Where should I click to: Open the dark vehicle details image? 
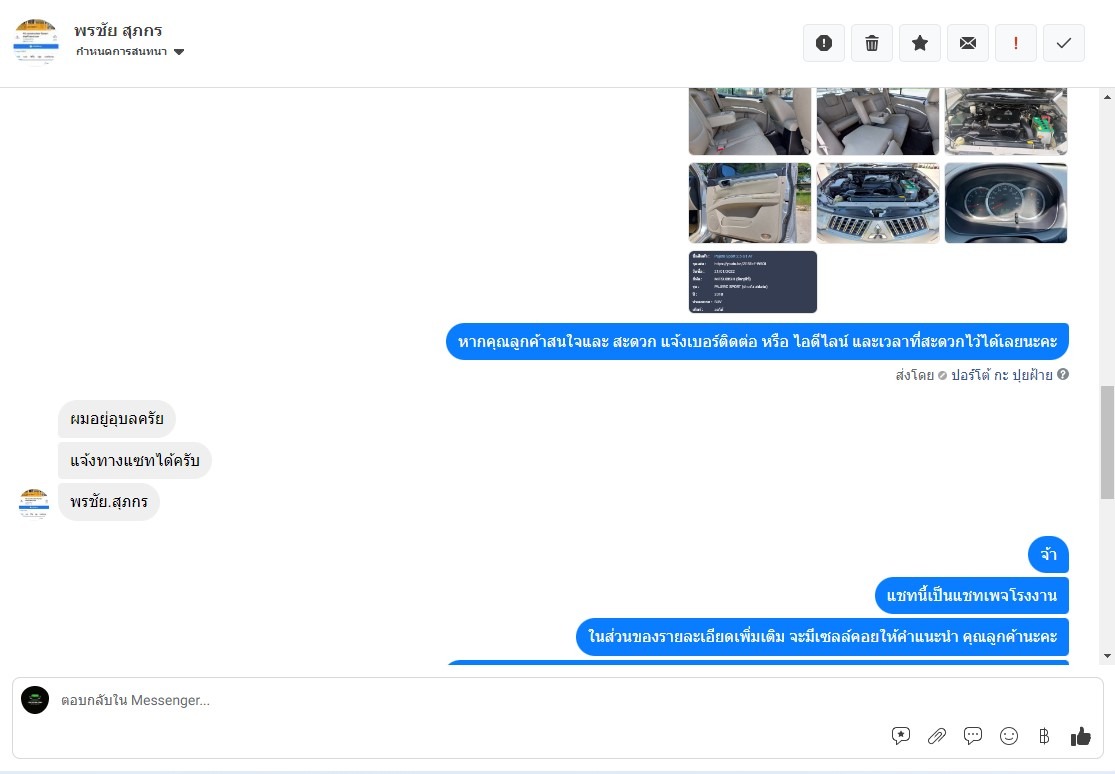(x=752, y=282)
